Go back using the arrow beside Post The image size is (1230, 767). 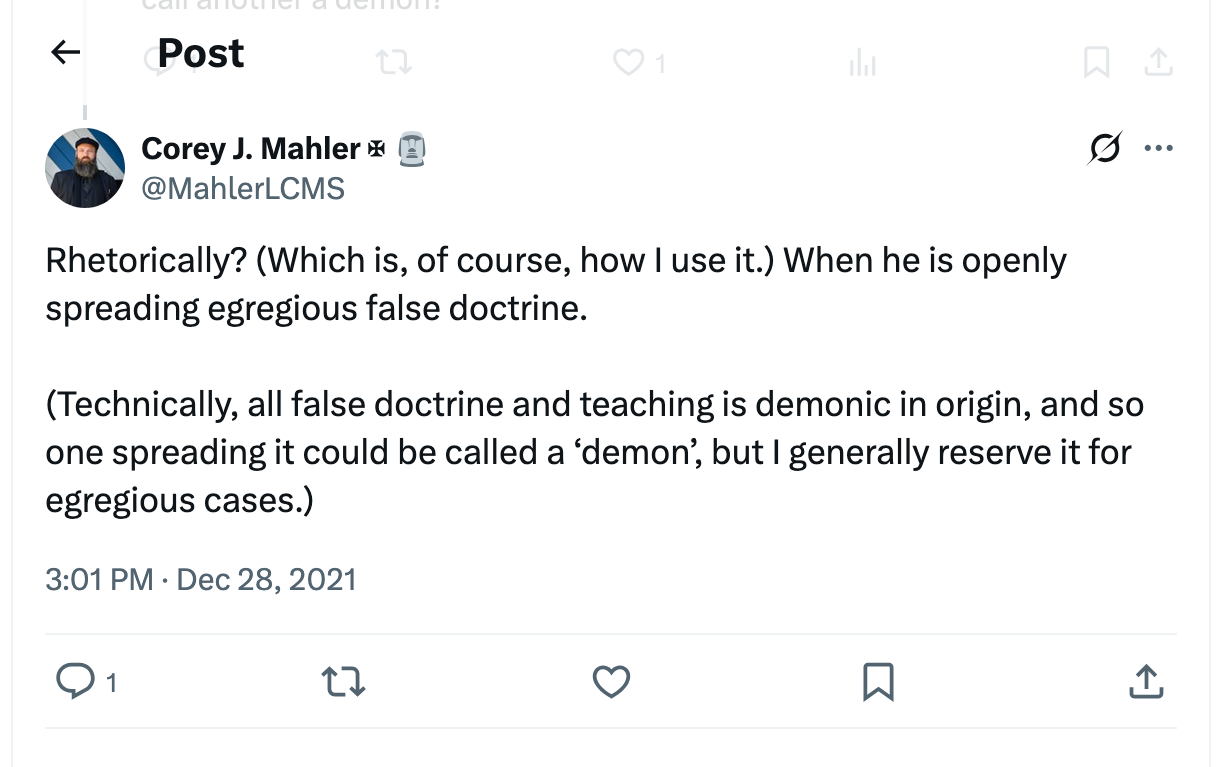tap(65, 53)
